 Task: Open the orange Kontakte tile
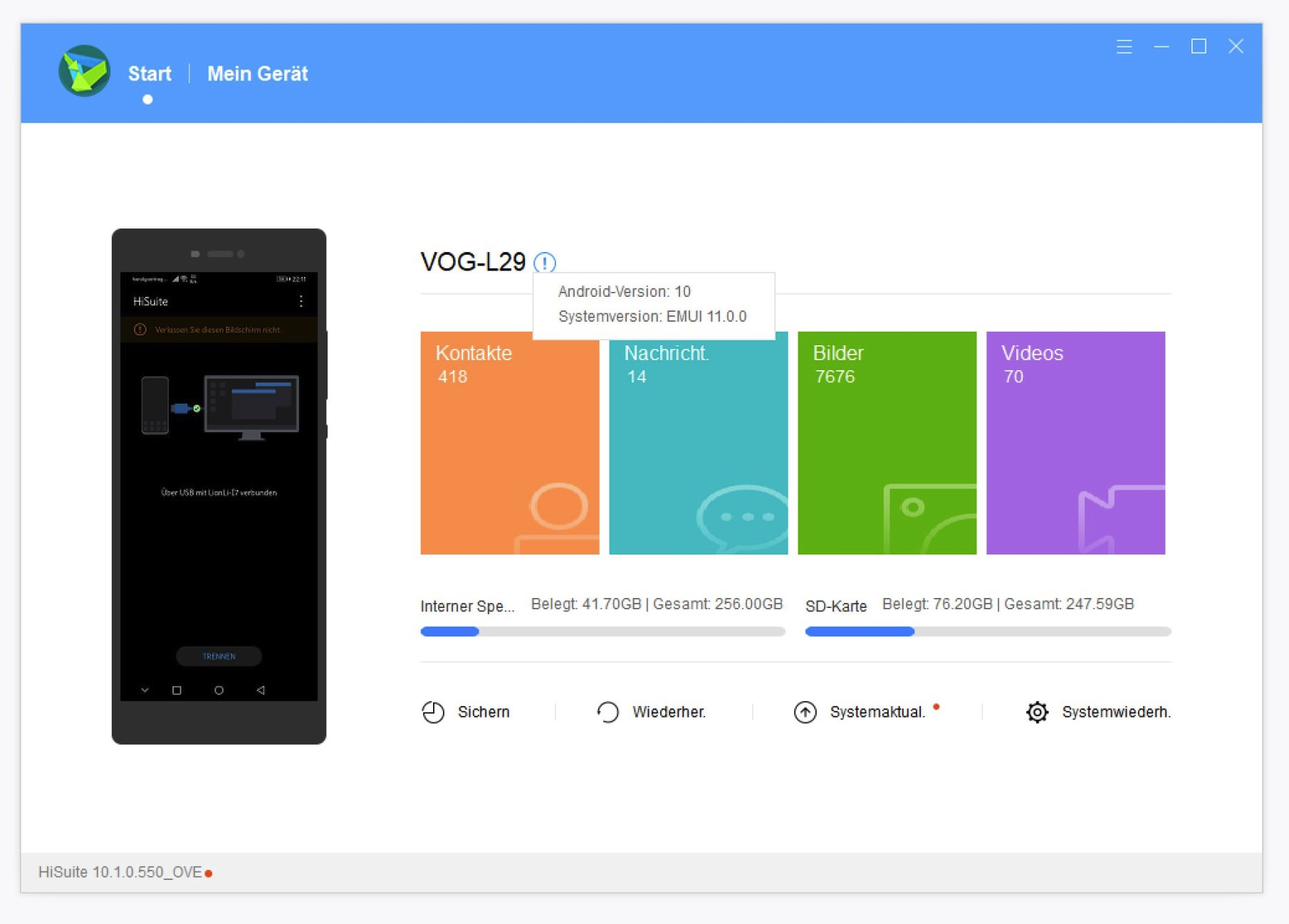[510, 443]
